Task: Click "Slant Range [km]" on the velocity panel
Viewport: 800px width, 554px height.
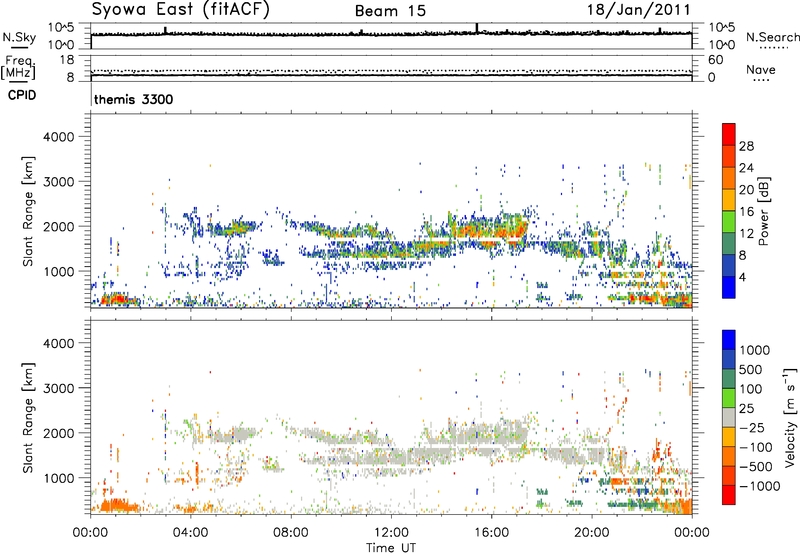Action: point(28,418)
